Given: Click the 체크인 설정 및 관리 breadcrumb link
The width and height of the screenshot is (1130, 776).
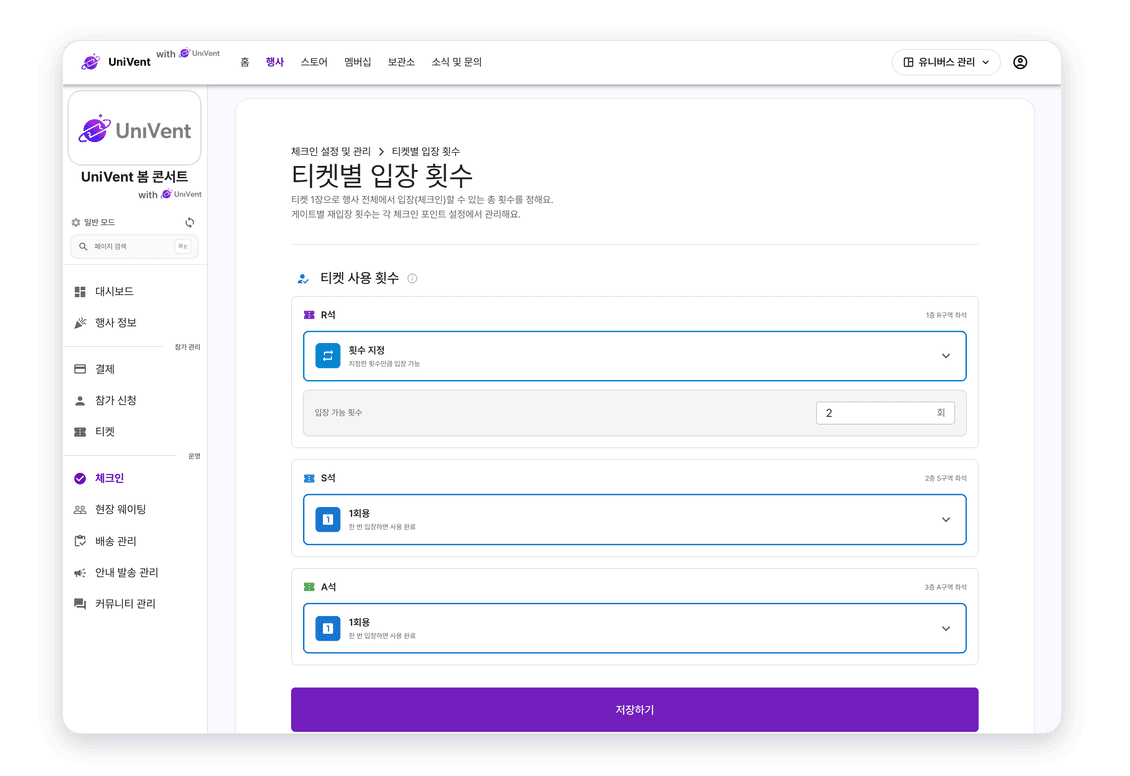Looking at the screenshot, I should [x=331, y=151].
